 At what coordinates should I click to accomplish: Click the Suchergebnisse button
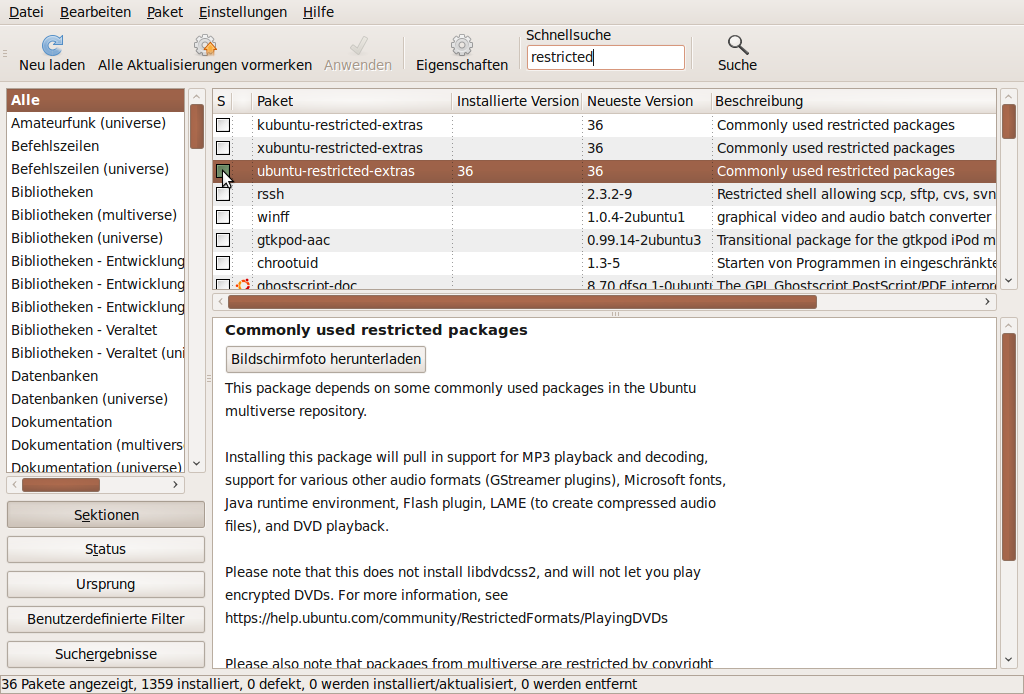pos(106,654)
